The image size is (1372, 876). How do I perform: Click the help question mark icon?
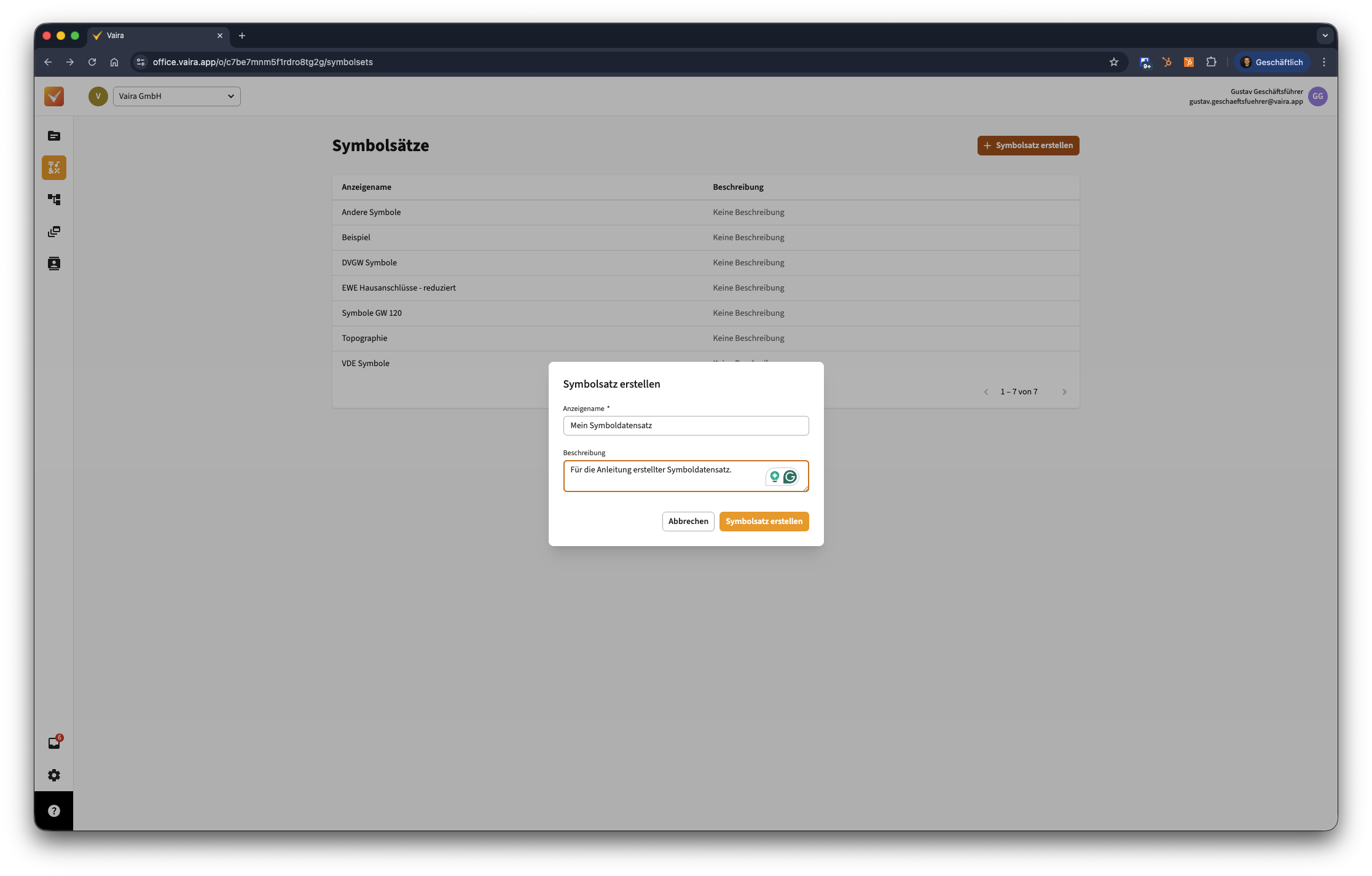pos(54,811)
